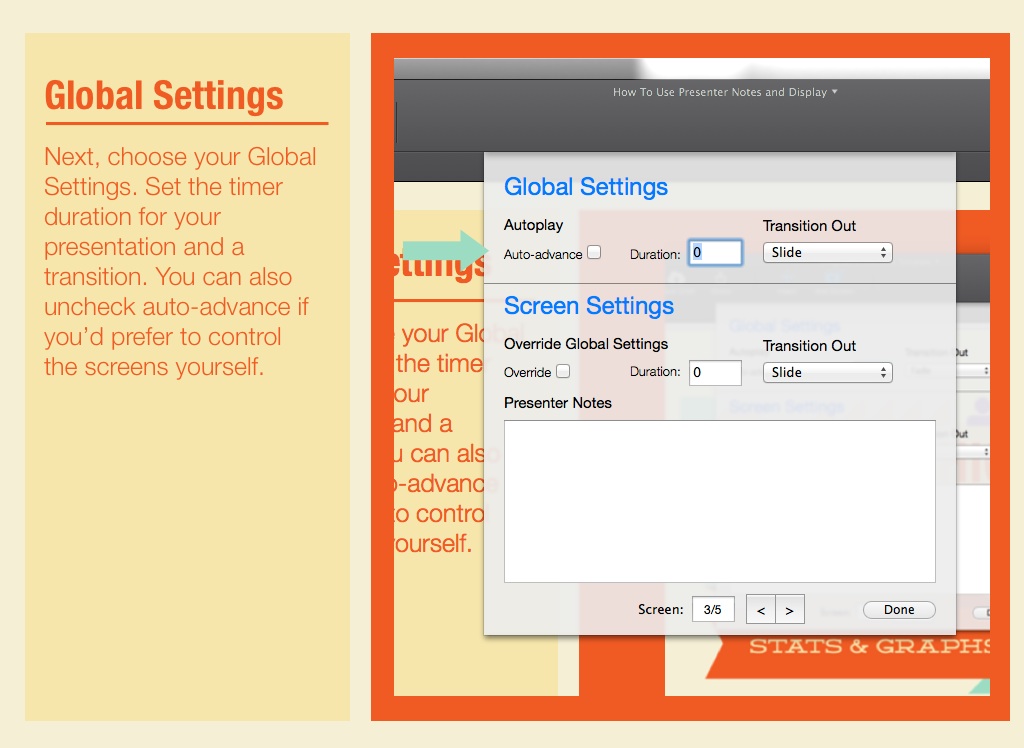1024x748 pixels.
Task: Open Global Settings Transition Out dropdown
Action: (x=827, y=253)
